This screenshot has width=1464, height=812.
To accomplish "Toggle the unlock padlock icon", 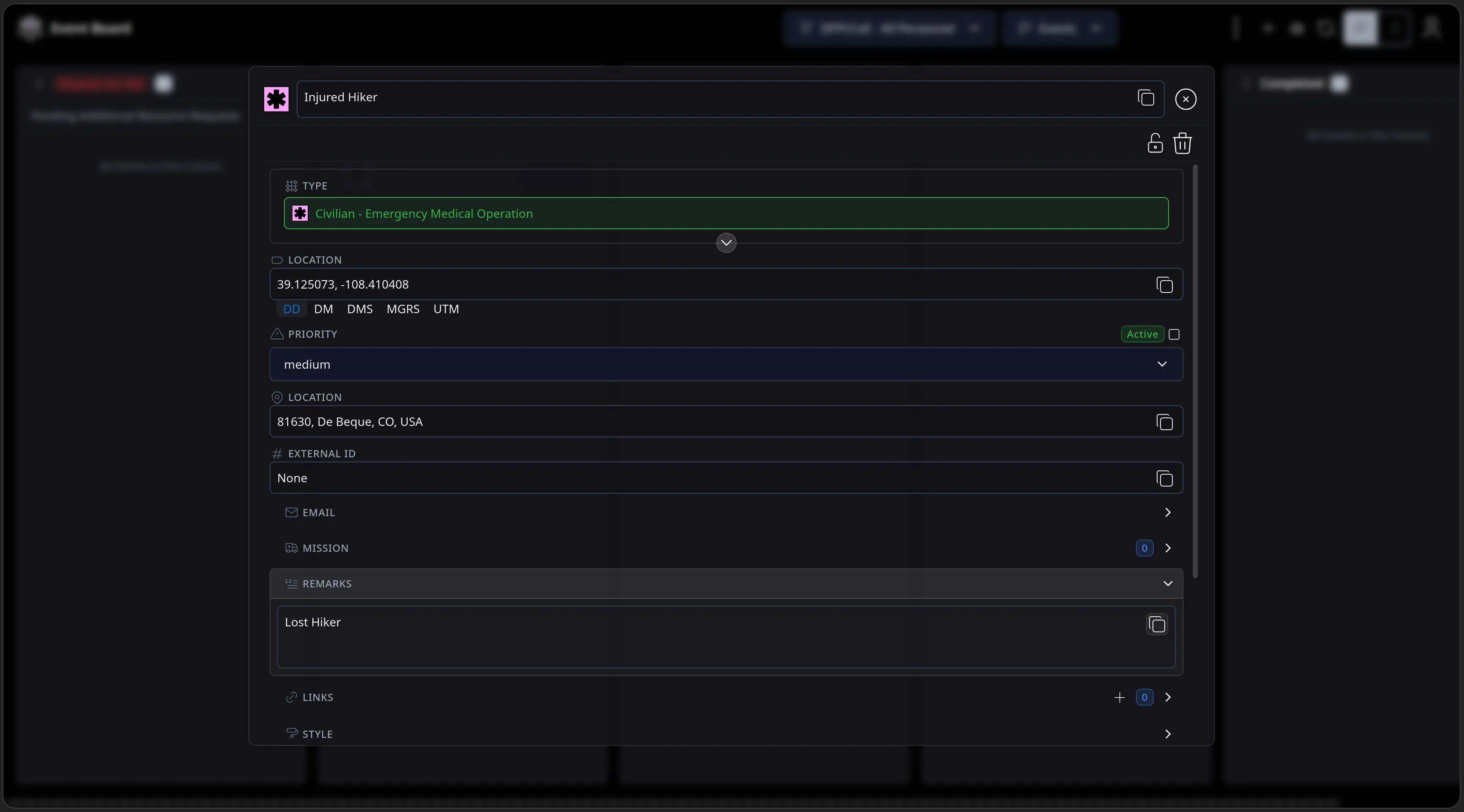I will click(x=1155, y=143).
